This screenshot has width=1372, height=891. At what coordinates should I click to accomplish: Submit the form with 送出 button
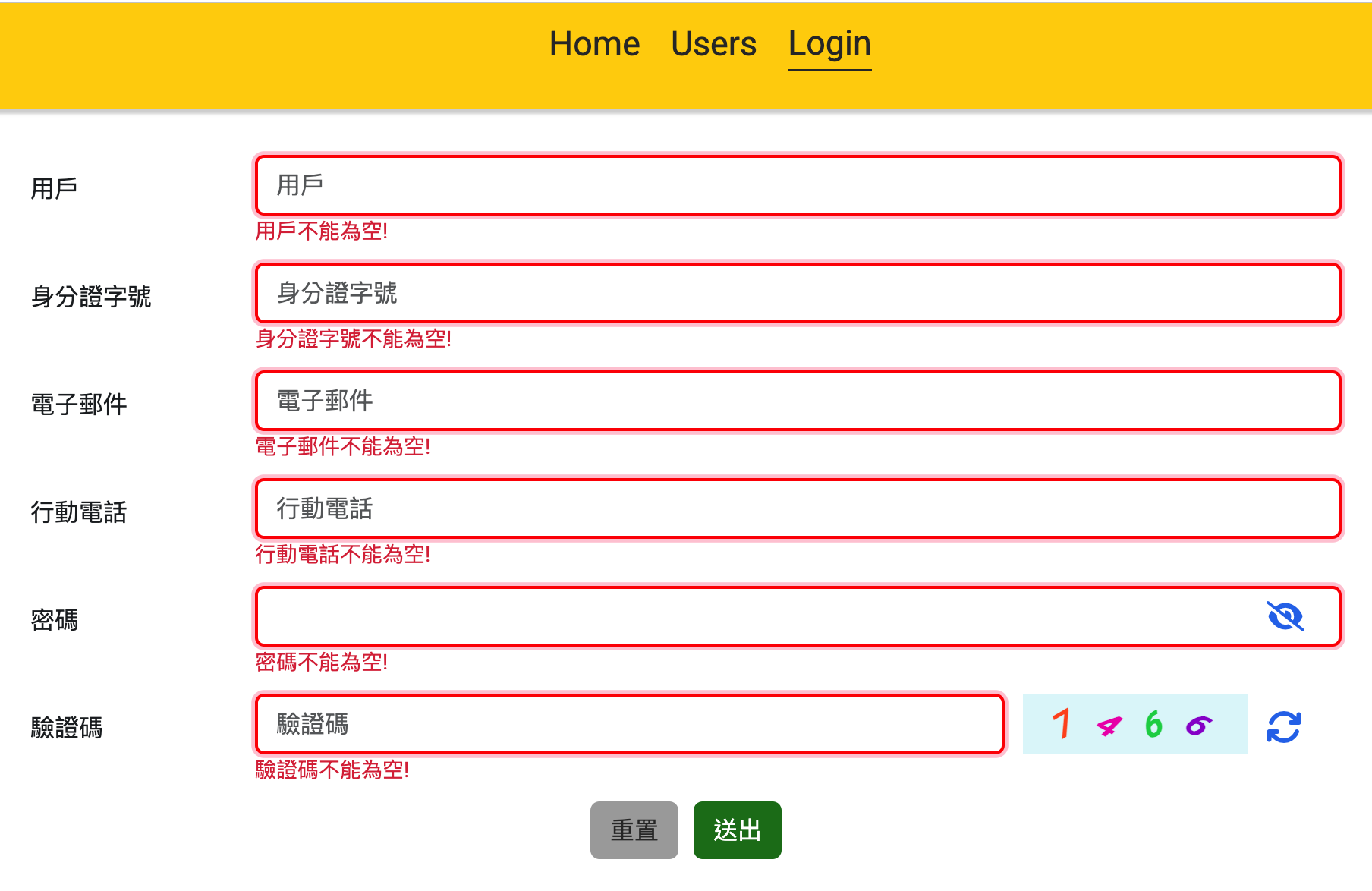(x=737, y=830)
